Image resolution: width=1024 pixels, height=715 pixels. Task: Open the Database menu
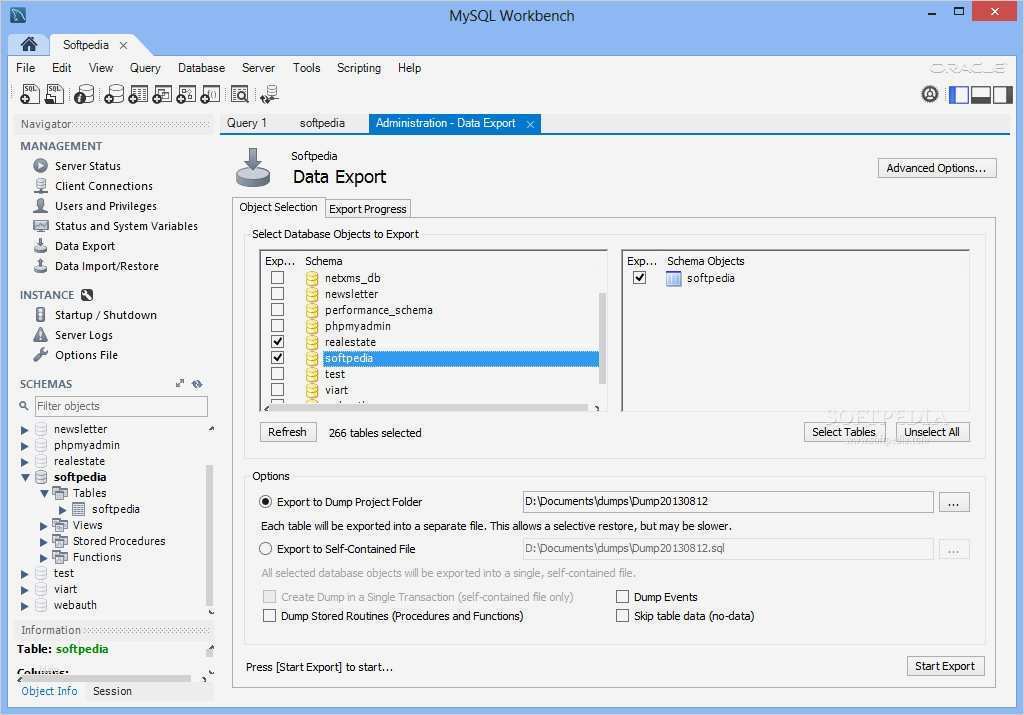pyautogui.click(x=201, y=68)
